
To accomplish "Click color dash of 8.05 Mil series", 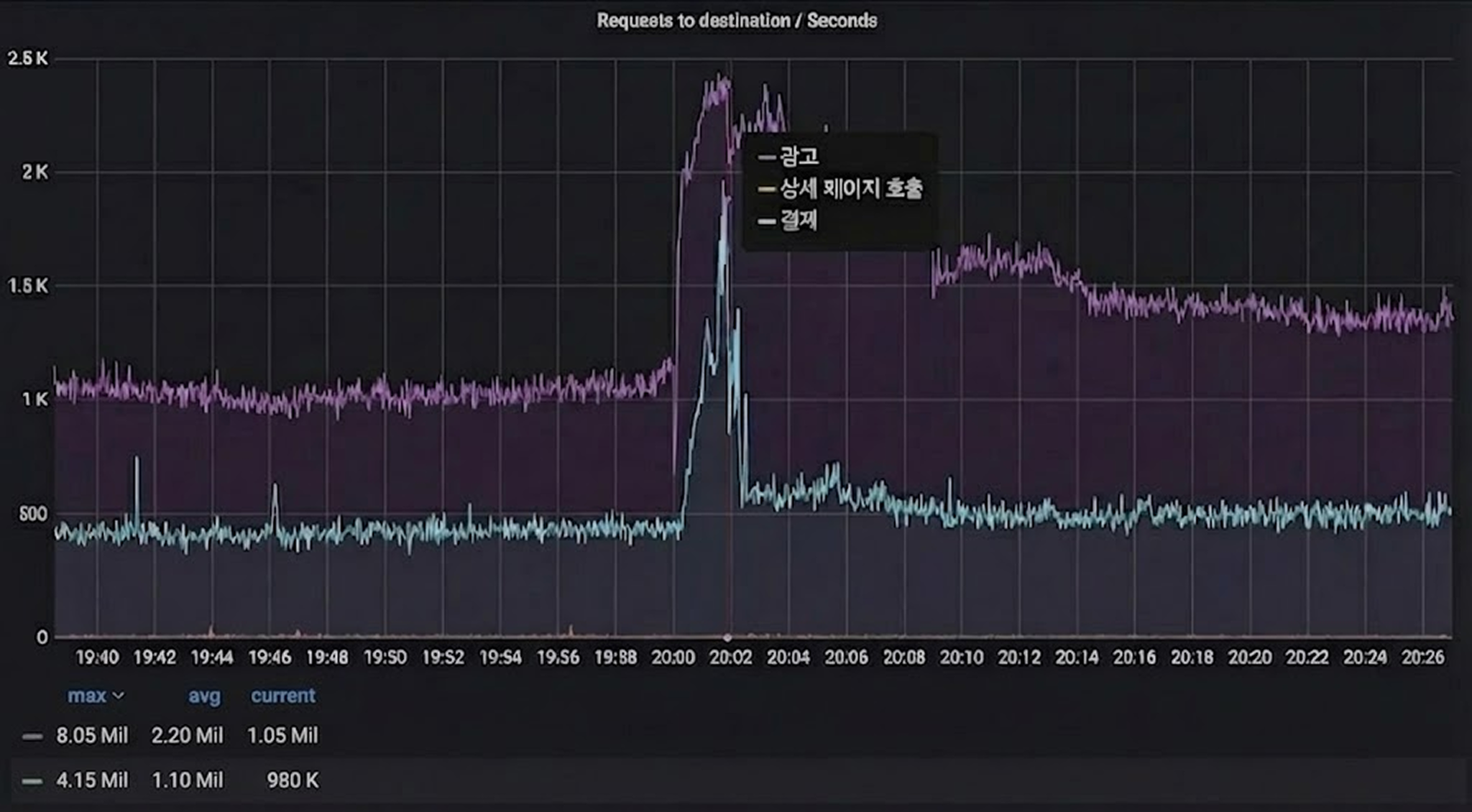I will 32,736.
